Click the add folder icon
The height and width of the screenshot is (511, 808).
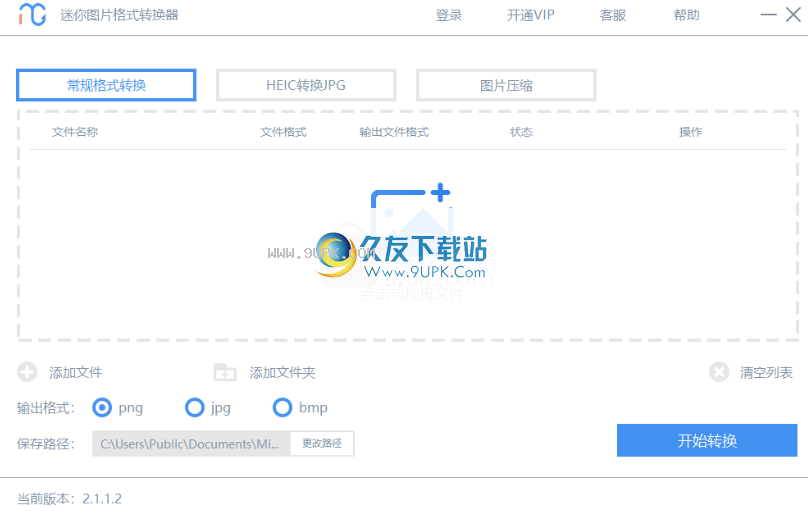(225, 372)
